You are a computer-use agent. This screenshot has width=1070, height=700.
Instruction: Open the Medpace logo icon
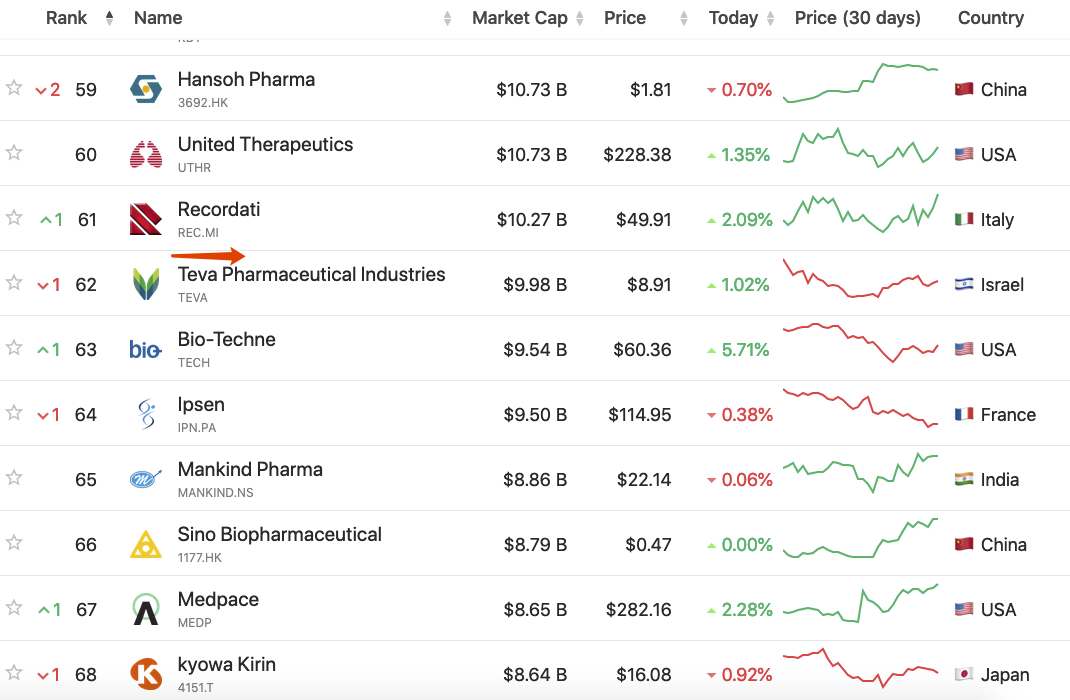click(146, 609)
